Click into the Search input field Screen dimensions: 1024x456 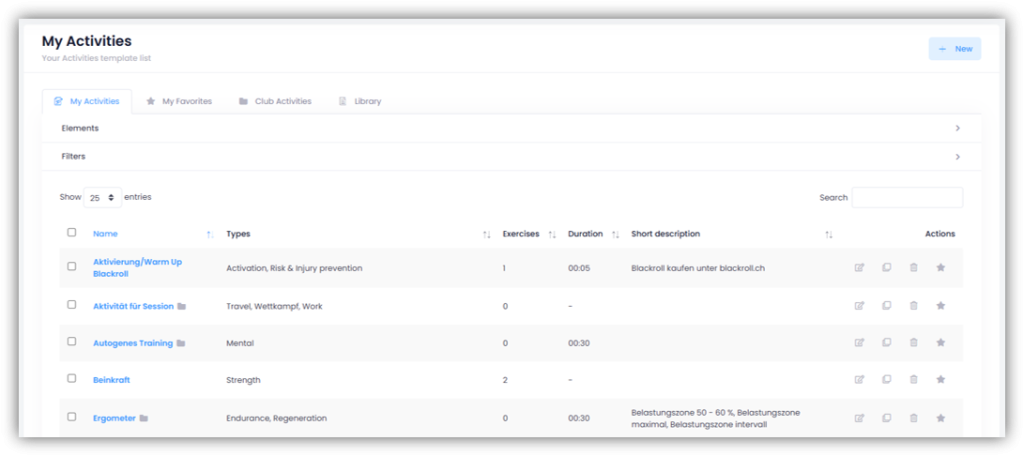pos(907,197)
